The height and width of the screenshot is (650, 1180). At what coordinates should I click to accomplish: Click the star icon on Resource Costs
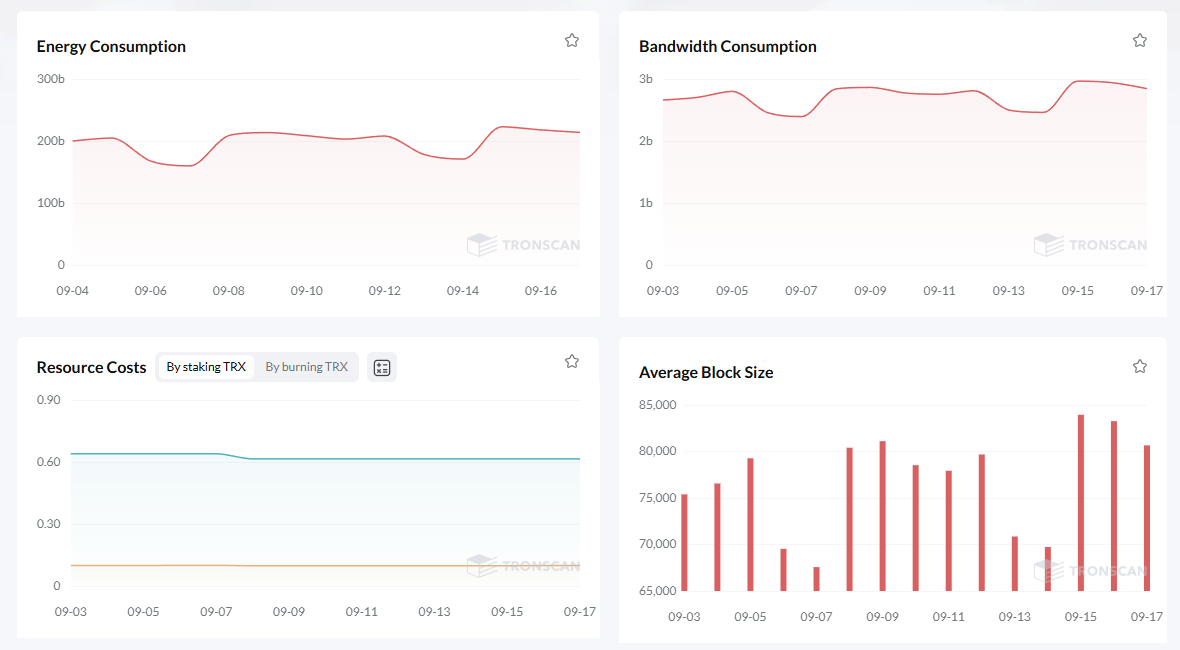click(x=572, y=361)
